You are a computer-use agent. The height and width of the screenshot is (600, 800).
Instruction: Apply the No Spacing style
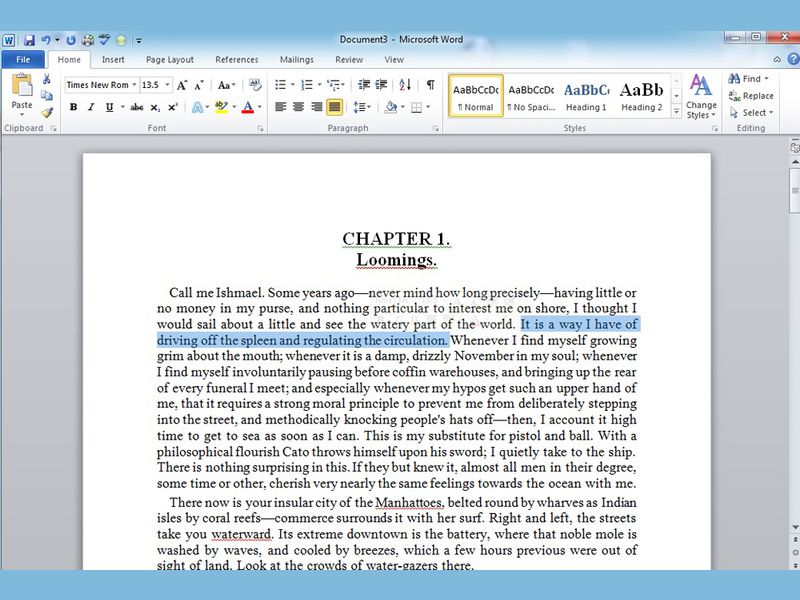pos(531,96)
